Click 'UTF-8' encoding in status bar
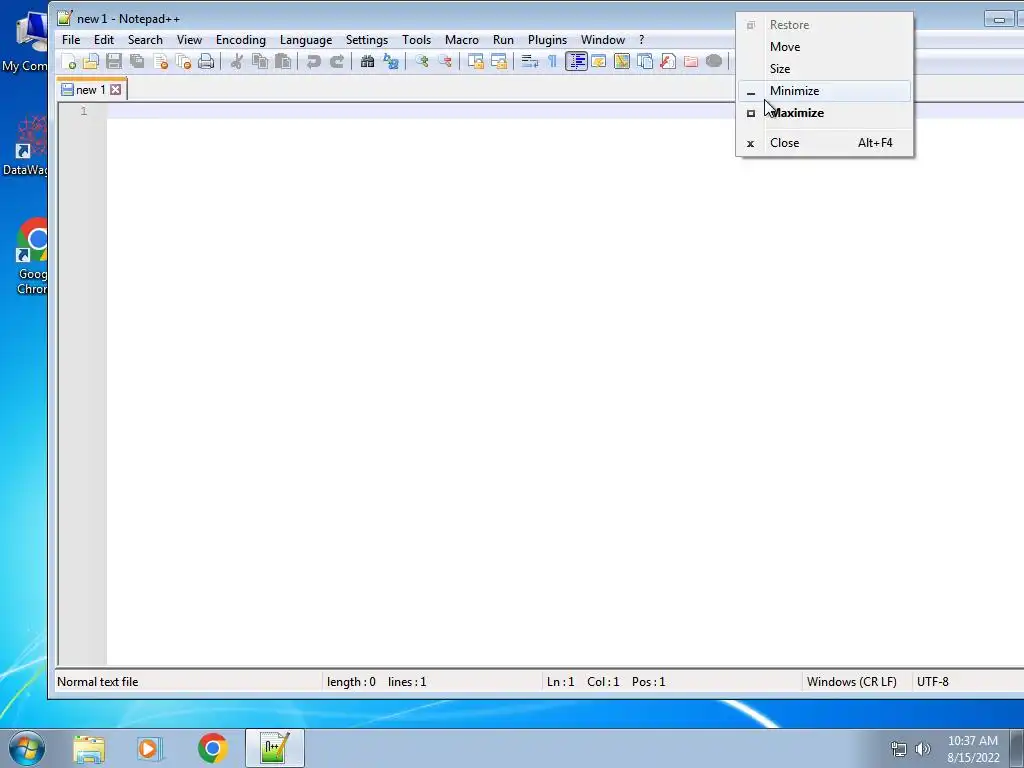This screenshot has width=1024, height=768. (x=933, y=682)
